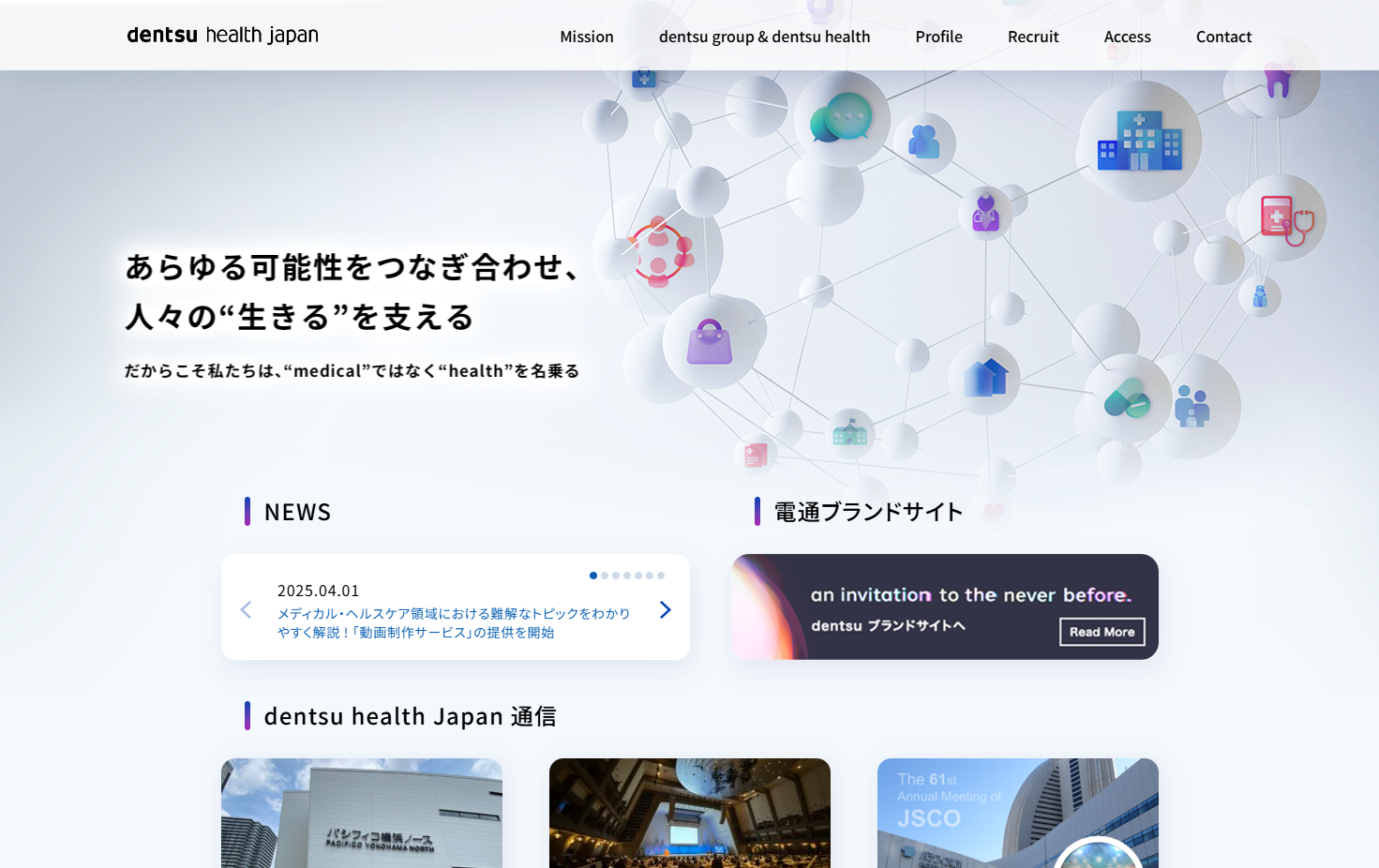Click the blue house icon

(986, 377)
